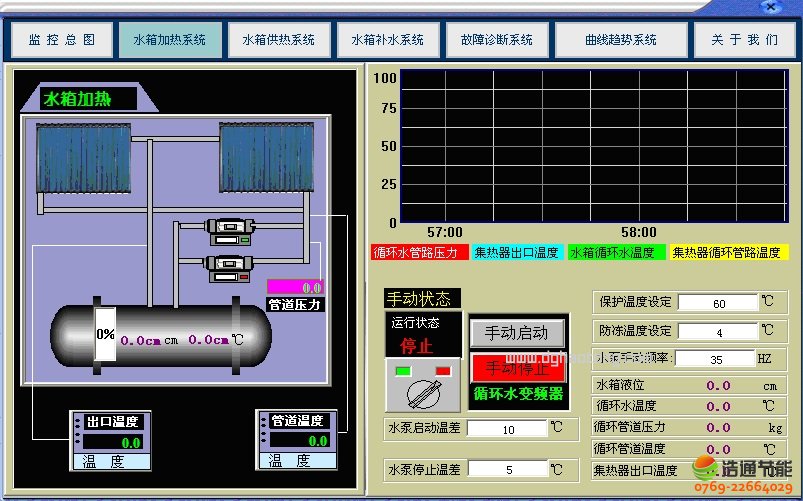Open the 曲线趋势系统 tab
The height and width of the screenshot is (501, 803).
pyautogui.click(x=620, y=40)
